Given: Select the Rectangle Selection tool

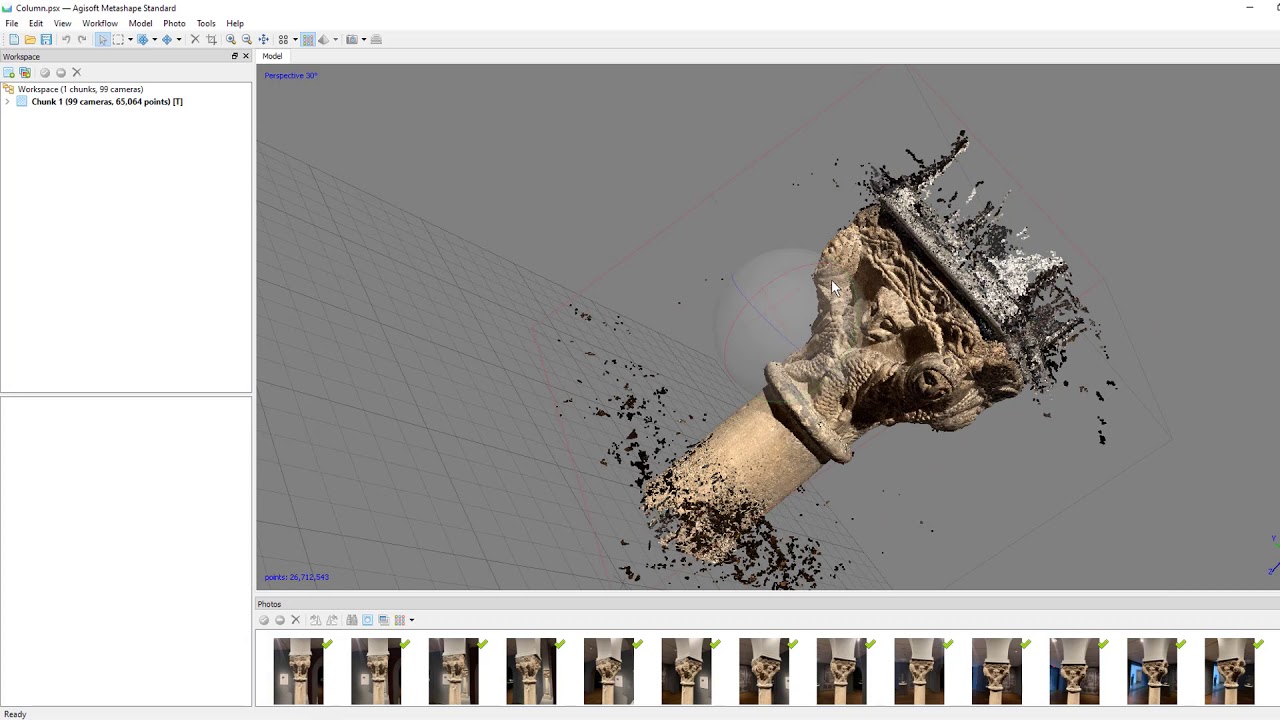Looking at the screenshot, I should click(118, 40).
